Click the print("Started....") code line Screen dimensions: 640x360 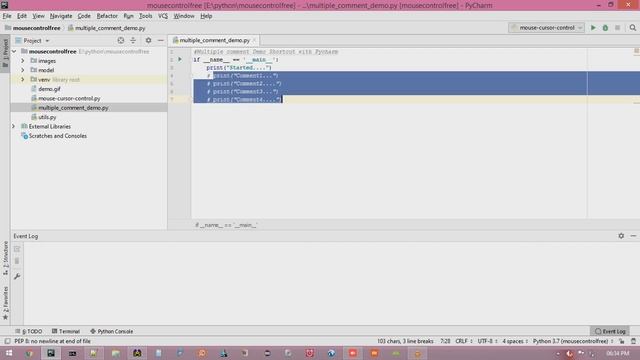click(x=239, y=68)
